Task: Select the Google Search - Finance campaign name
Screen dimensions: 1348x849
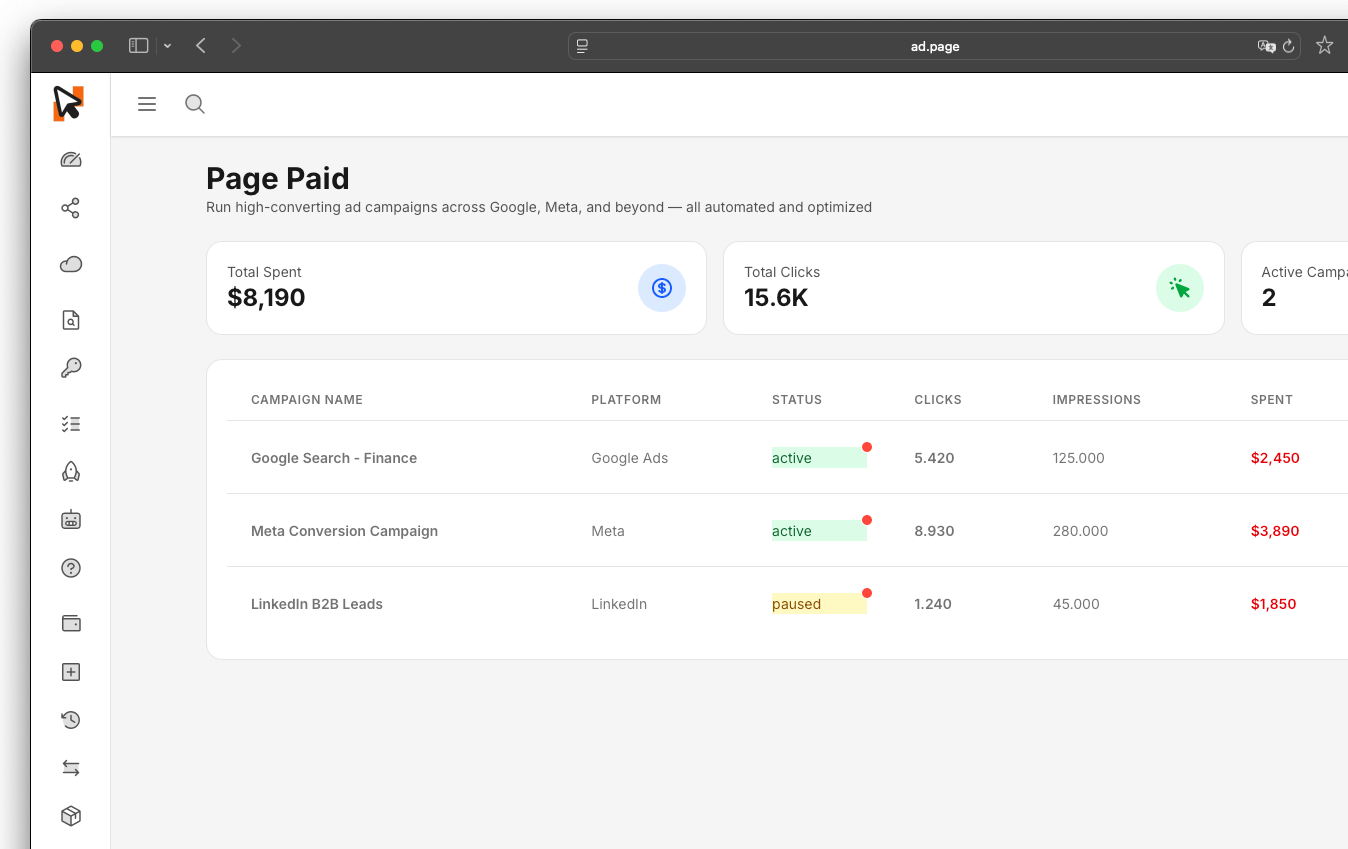Action: click(334, 458)
